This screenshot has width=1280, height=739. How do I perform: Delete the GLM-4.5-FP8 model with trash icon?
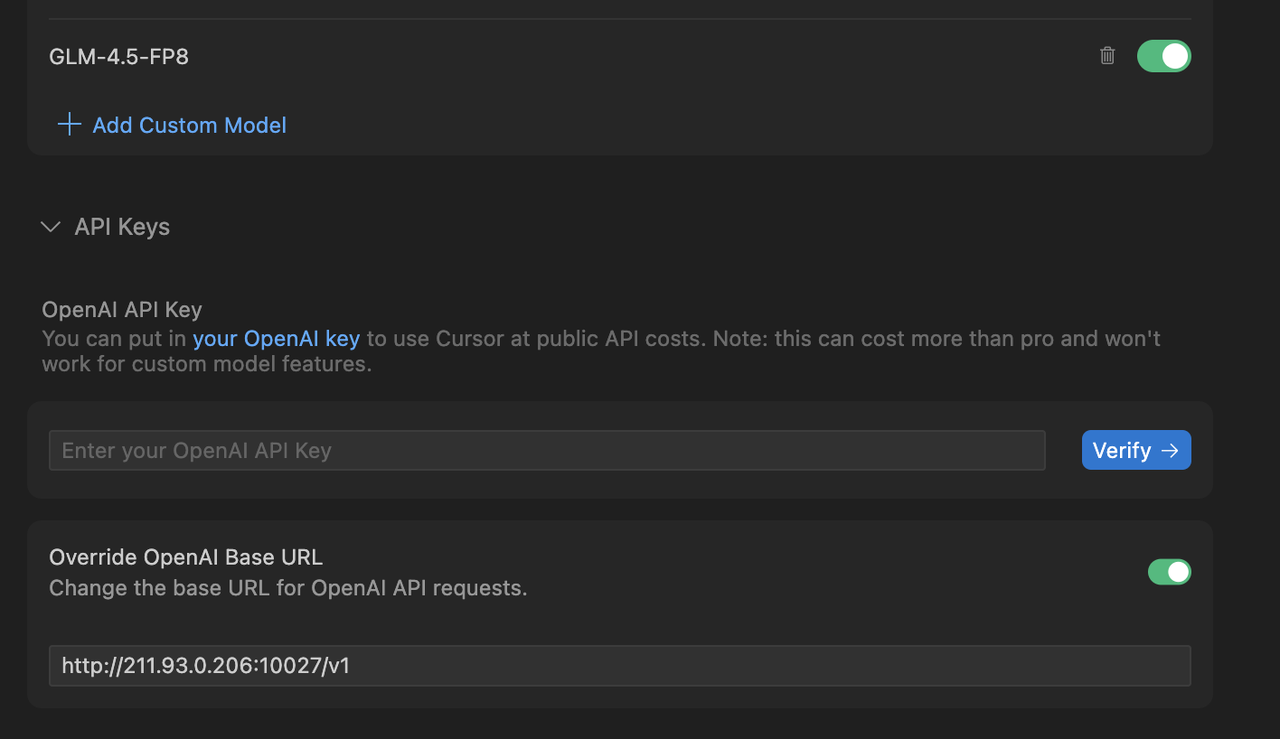point(1107,56)
